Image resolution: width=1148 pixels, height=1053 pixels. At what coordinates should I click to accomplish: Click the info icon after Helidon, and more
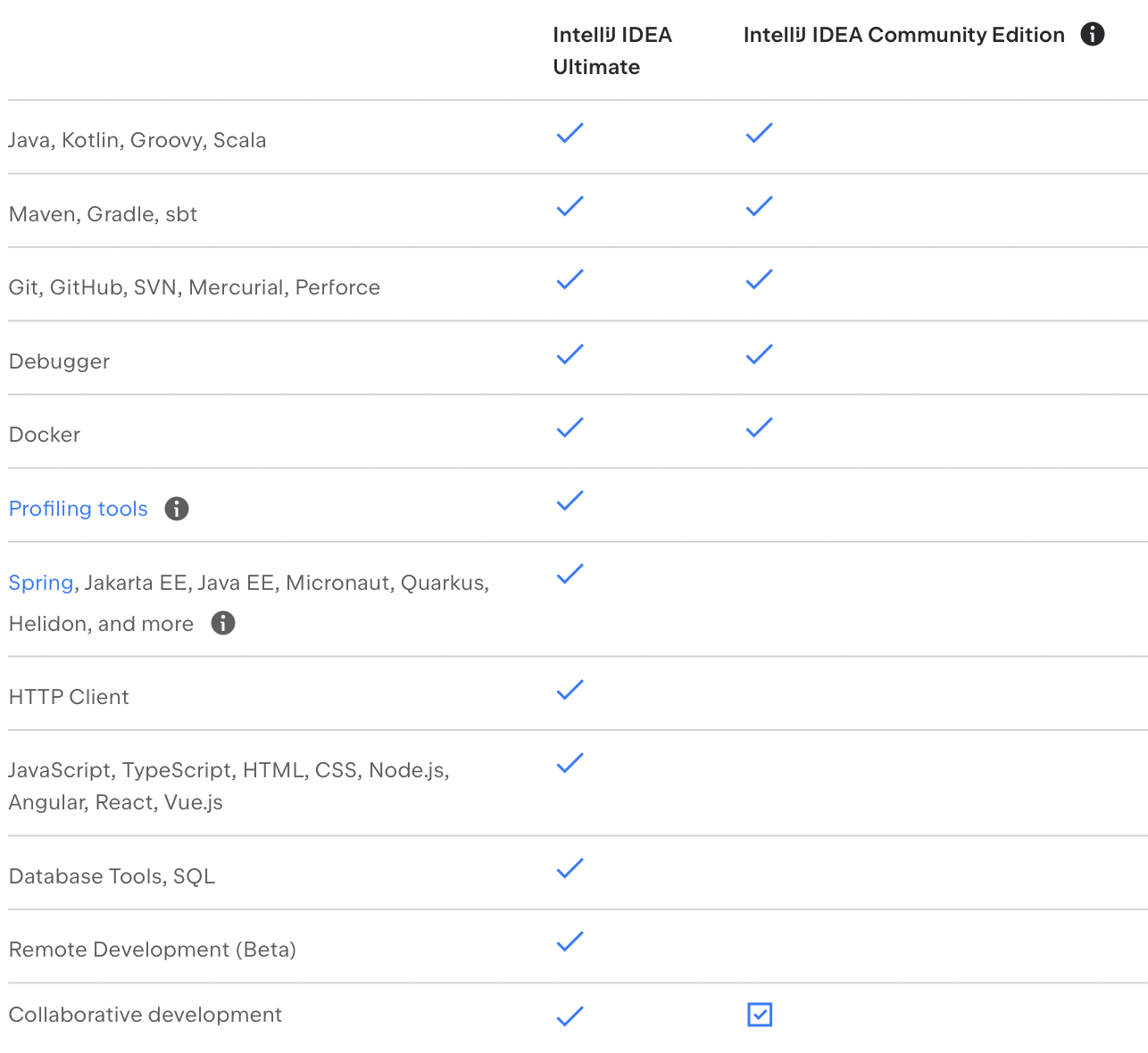(223, 623)
